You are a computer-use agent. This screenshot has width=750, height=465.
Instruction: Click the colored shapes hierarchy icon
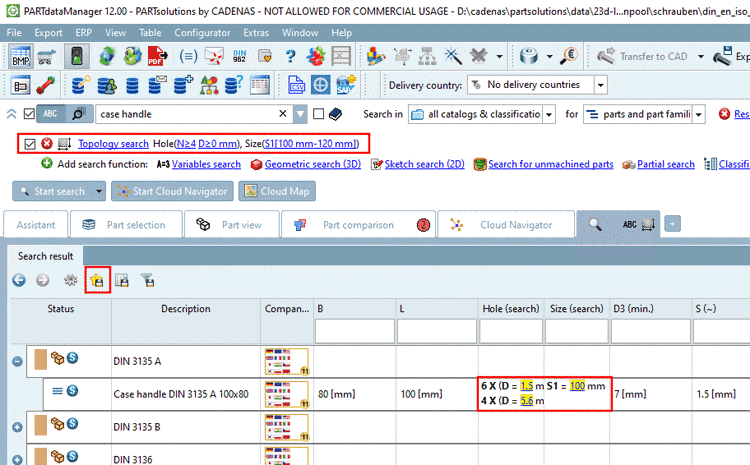209,85
